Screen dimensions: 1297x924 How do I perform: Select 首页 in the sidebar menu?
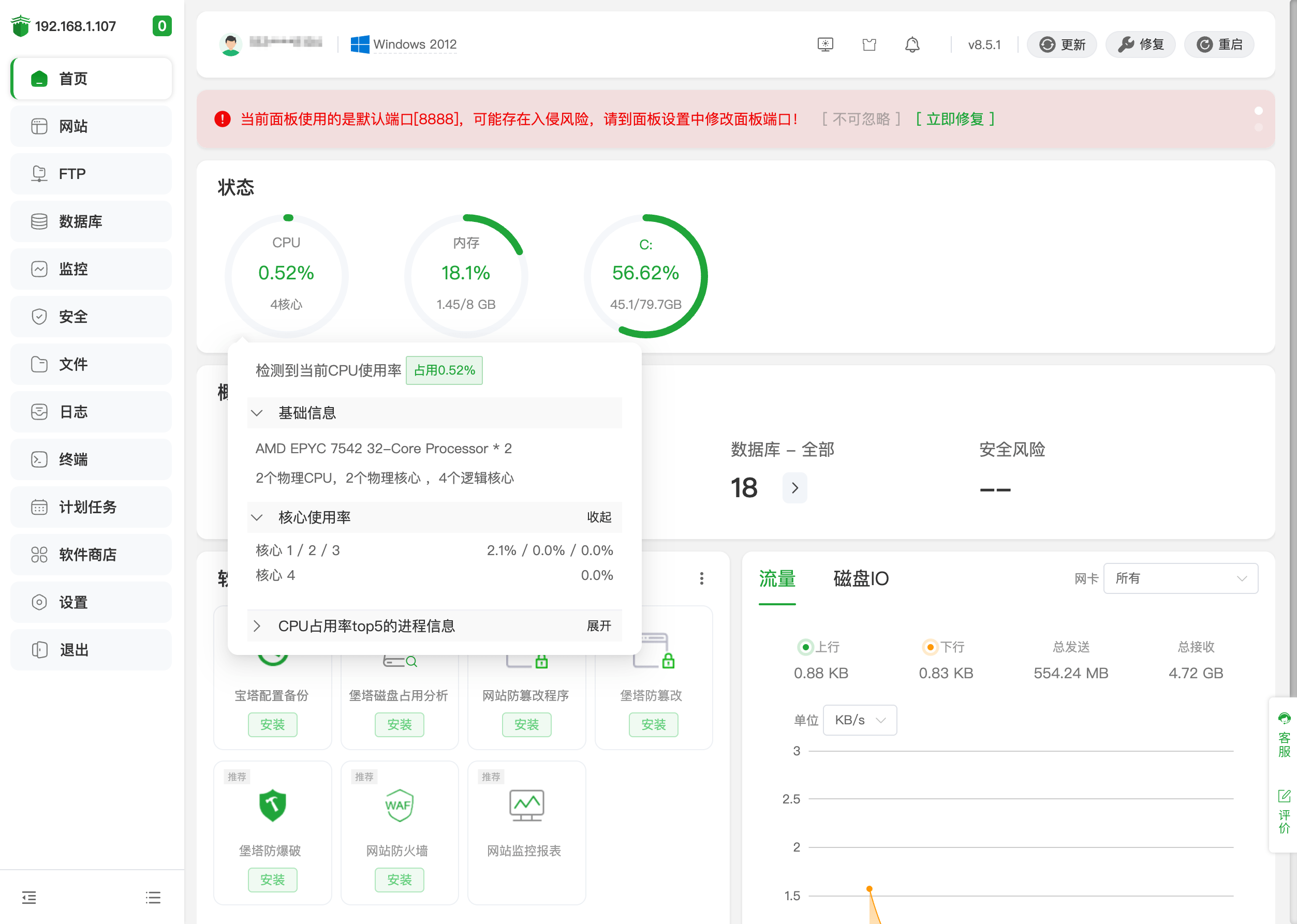click(73, 79)
